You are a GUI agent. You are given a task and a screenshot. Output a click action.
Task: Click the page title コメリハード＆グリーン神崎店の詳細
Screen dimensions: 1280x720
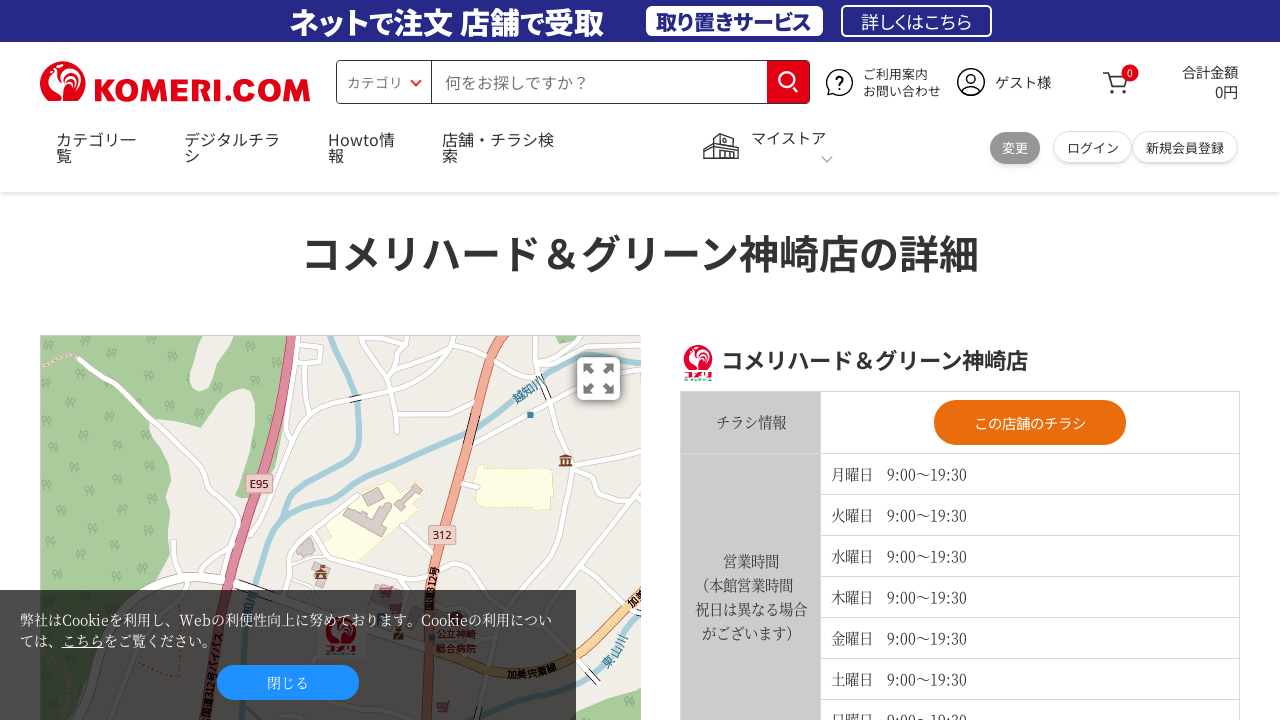640,254
